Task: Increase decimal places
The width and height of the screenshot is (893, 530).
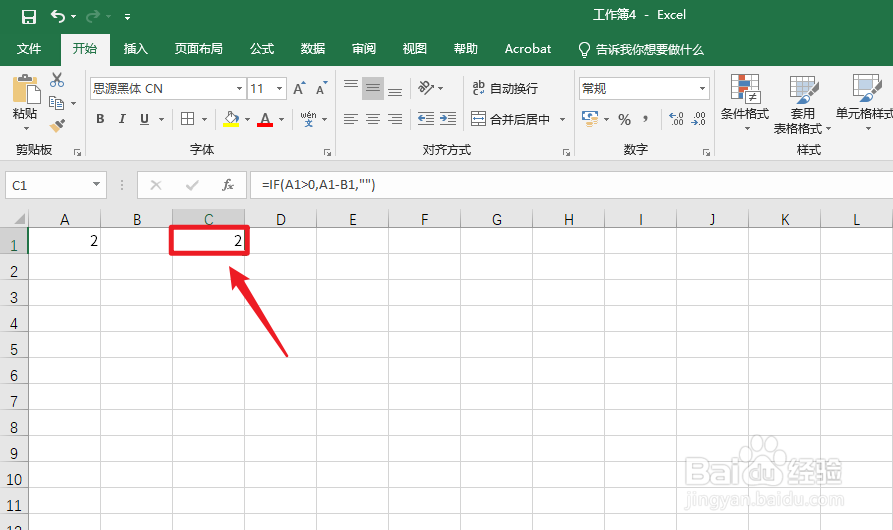Action: [x=676, y=118]
